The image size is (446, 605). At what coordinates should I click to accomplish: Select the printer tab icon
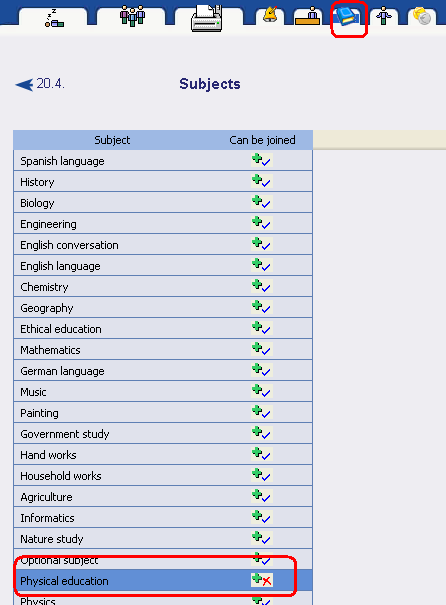coord(207,18)
